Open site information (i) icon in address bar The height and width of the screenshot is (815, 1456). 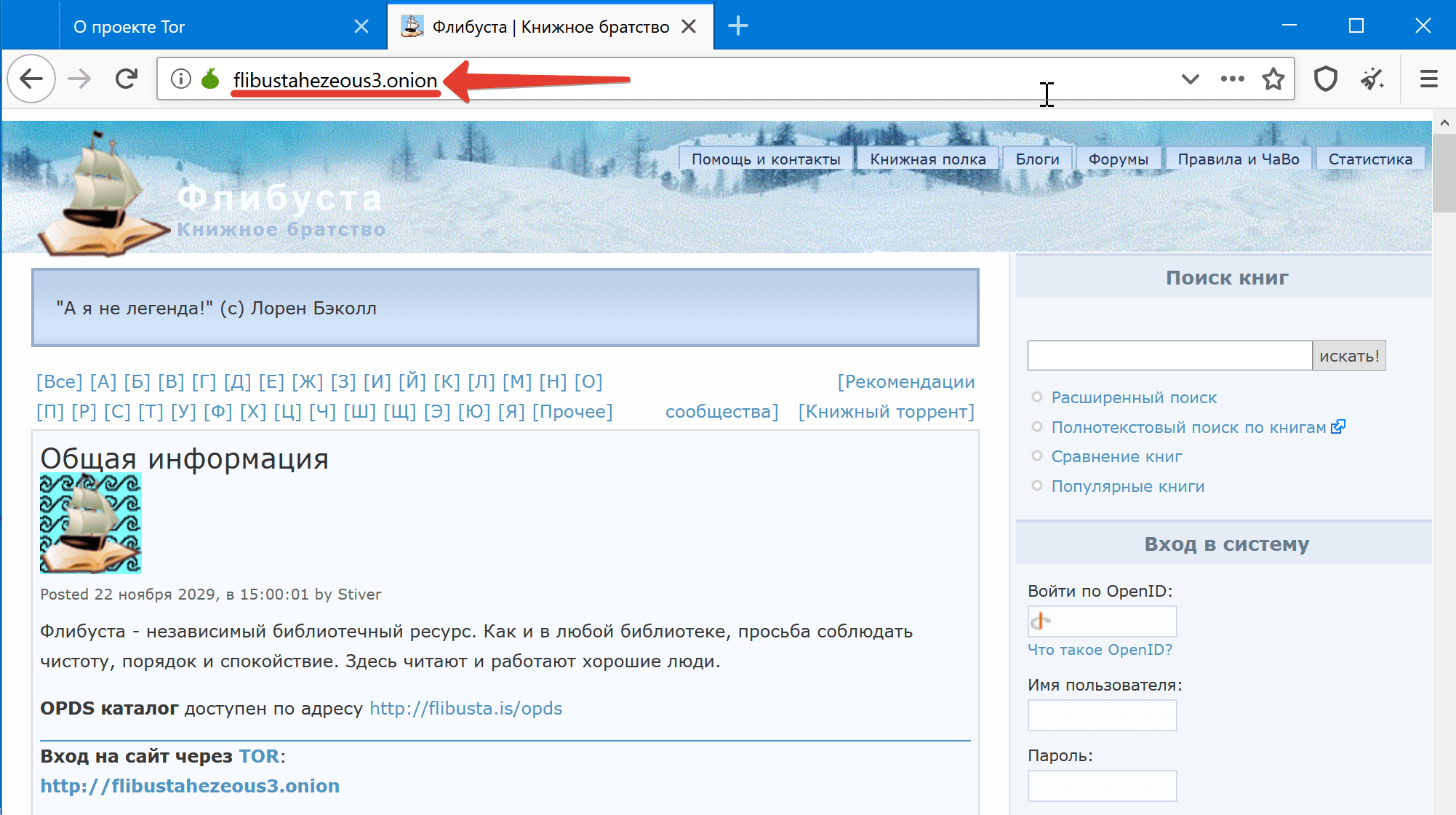click(181, 79)
